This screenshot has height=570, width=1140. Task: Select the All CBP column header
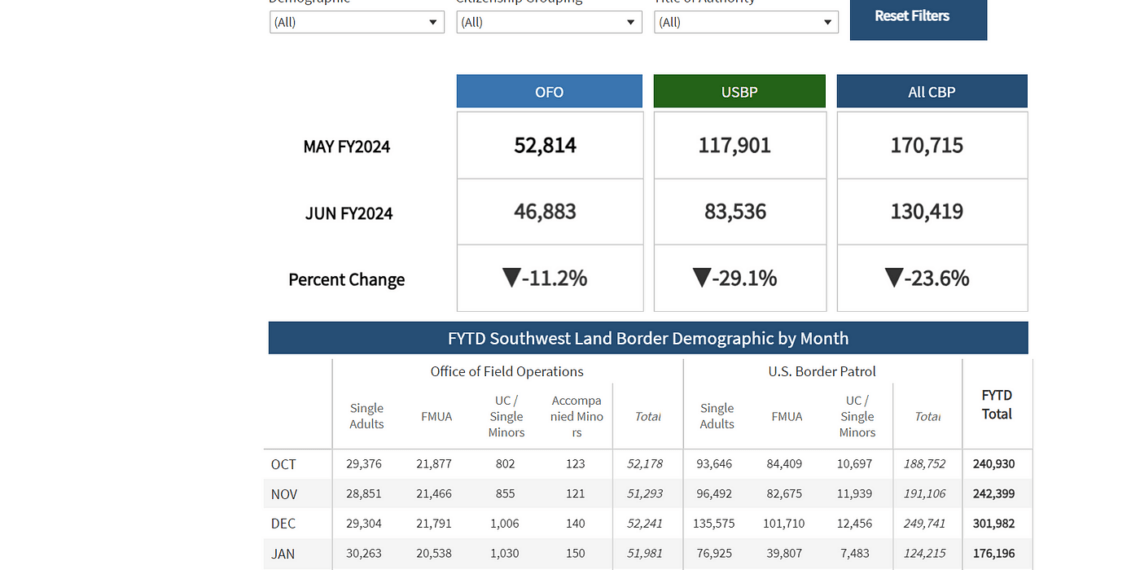(x=932, y=92)
